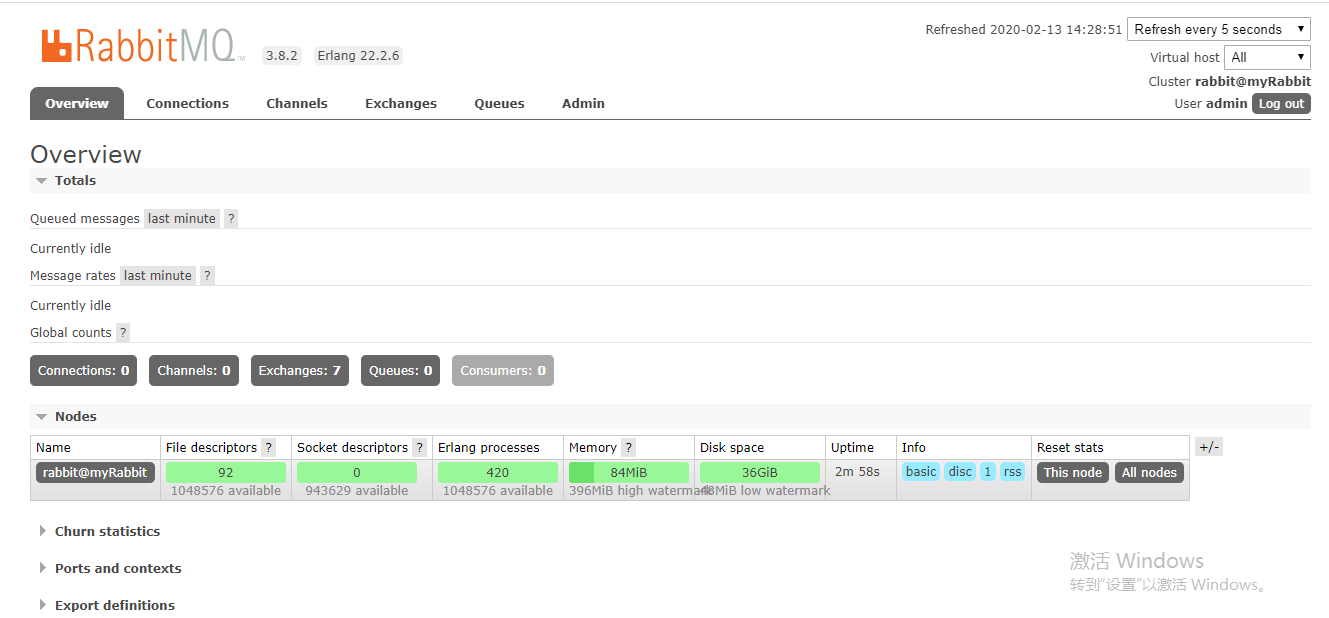Screen dimensions: 1329x618
Task: Click the Socket descriptors 0 bar
Action: coord(357,472)
